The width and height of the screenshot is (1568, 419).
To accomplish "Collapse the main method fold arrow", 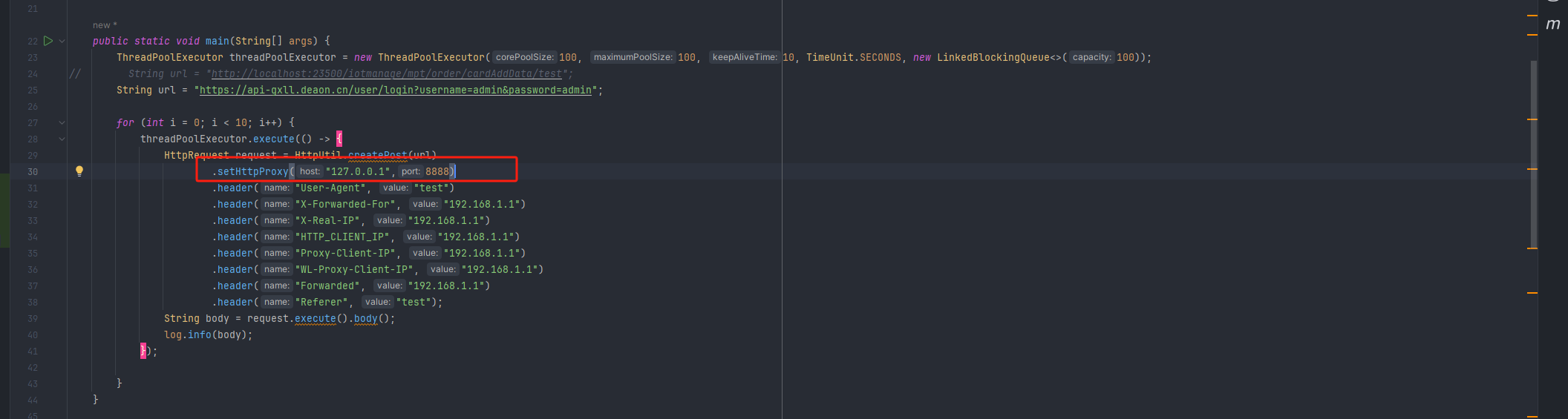I will (x=62, y=42).
